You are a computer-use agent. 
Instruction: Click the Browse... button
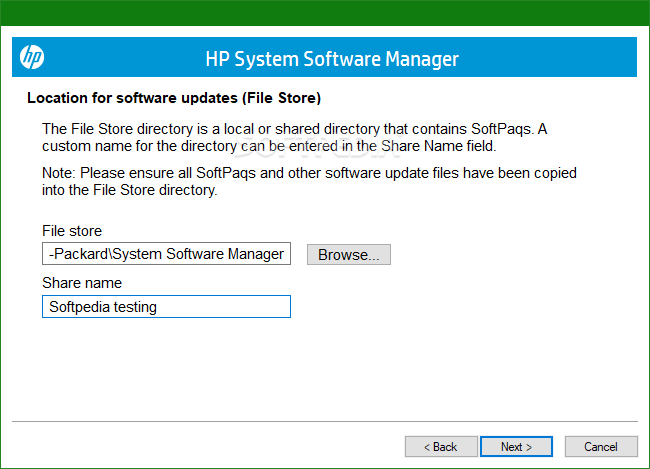349,254
